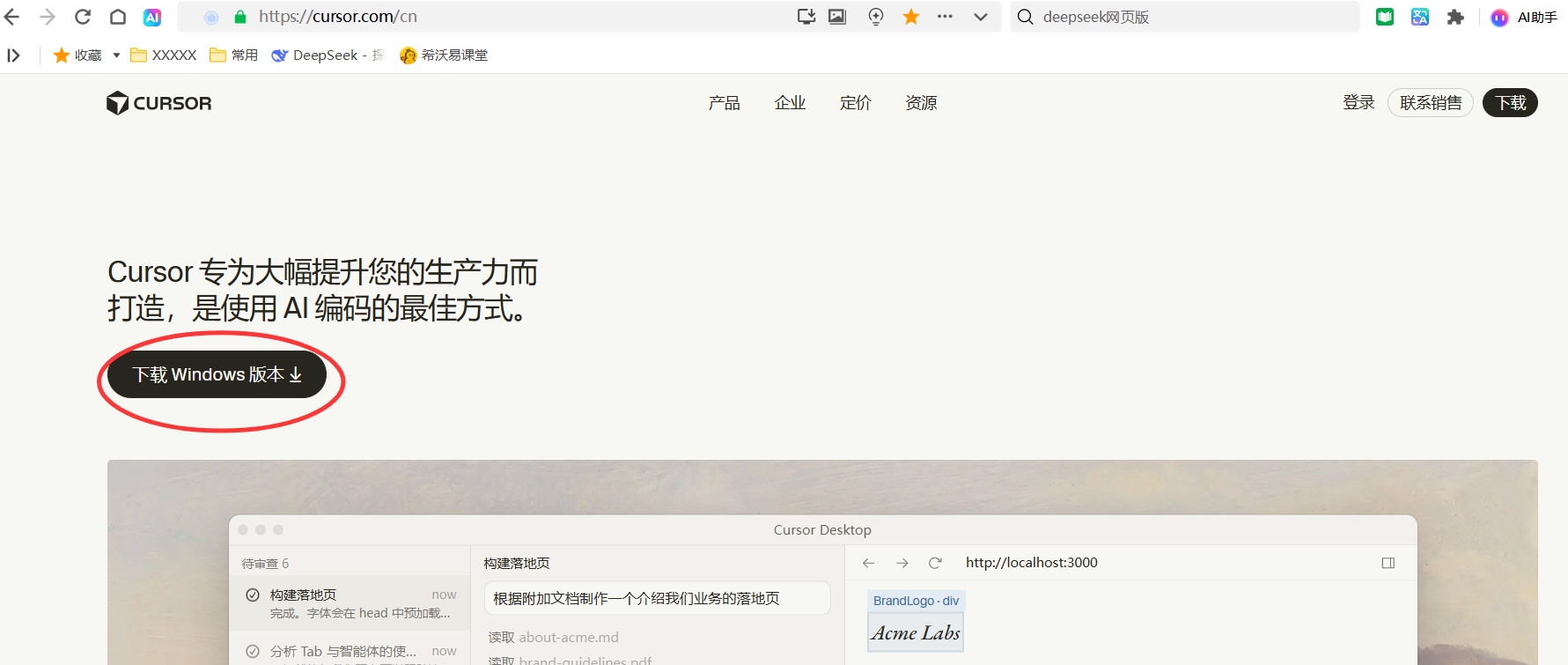Click the picture icon in address bar
This screenshot has height=665, width=1568.
coord(837,17)
